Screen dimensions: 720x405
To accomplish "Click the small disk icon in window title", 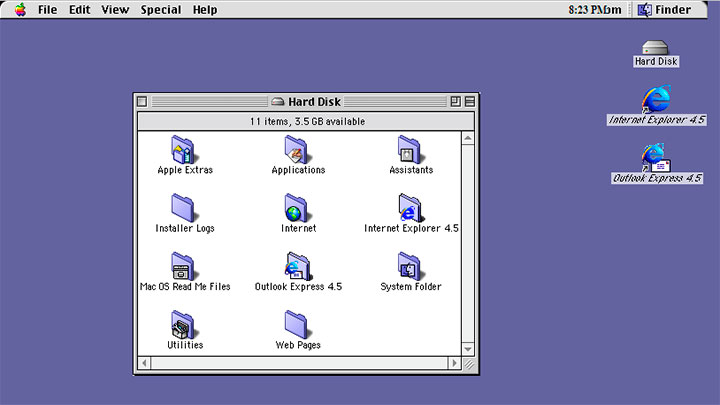I will (x=277, y=101).
